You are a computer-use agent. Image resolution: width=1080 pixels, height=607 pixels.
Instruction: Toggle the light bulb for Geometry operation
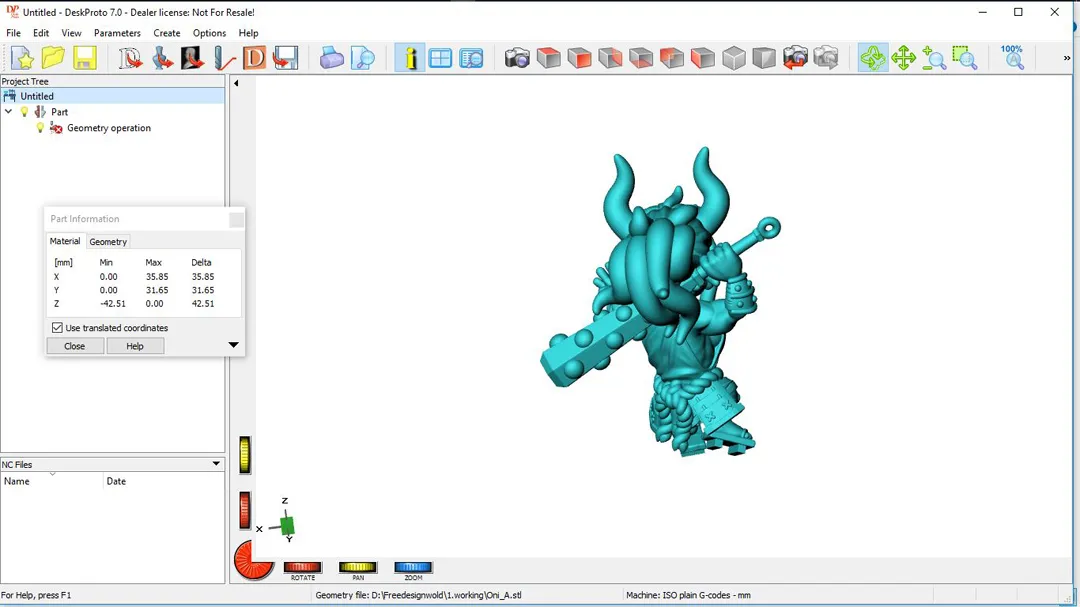point(40,127)
